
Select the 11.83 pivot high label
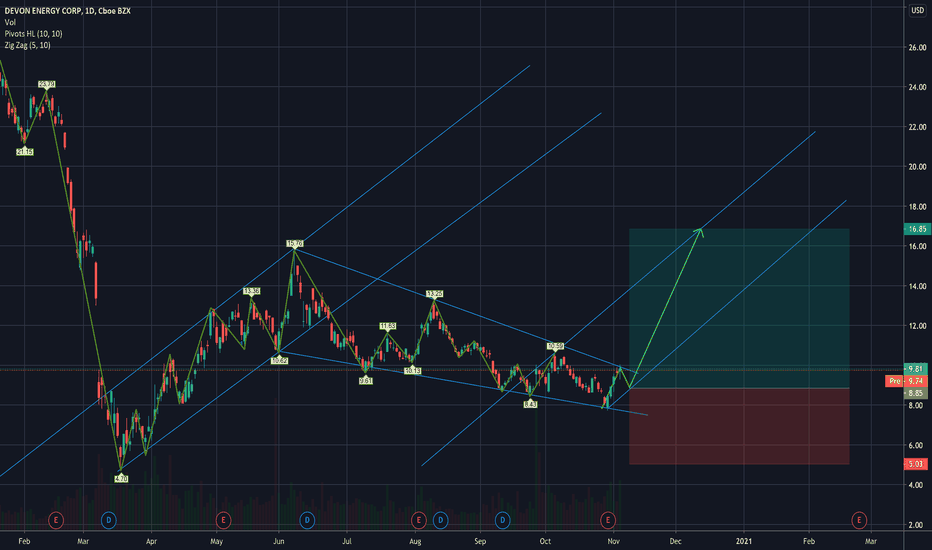388,326
